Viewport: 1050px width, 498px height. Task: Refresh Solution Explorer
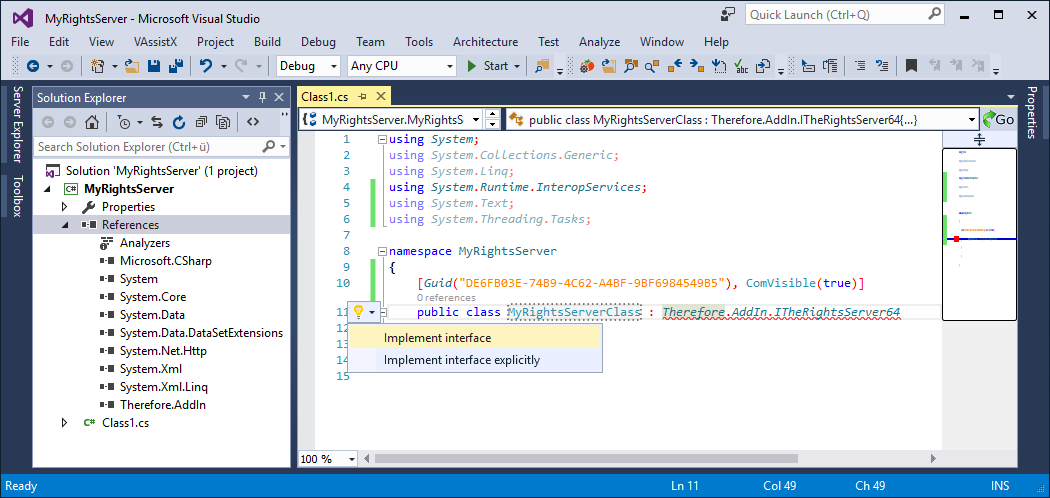click(x=179, y=122)
